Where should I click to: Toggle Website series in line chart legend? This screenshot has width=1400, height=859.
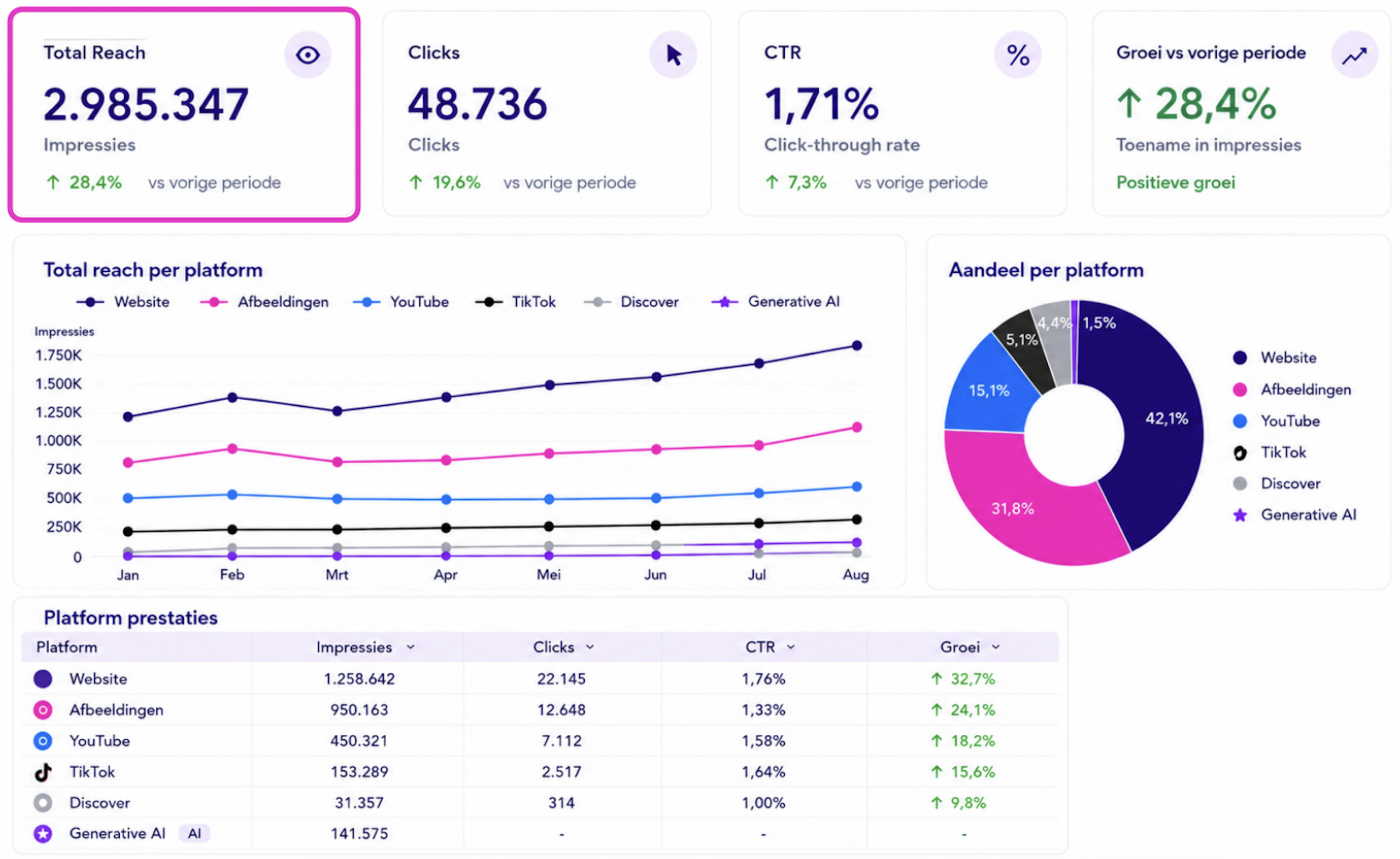point(122,302)
